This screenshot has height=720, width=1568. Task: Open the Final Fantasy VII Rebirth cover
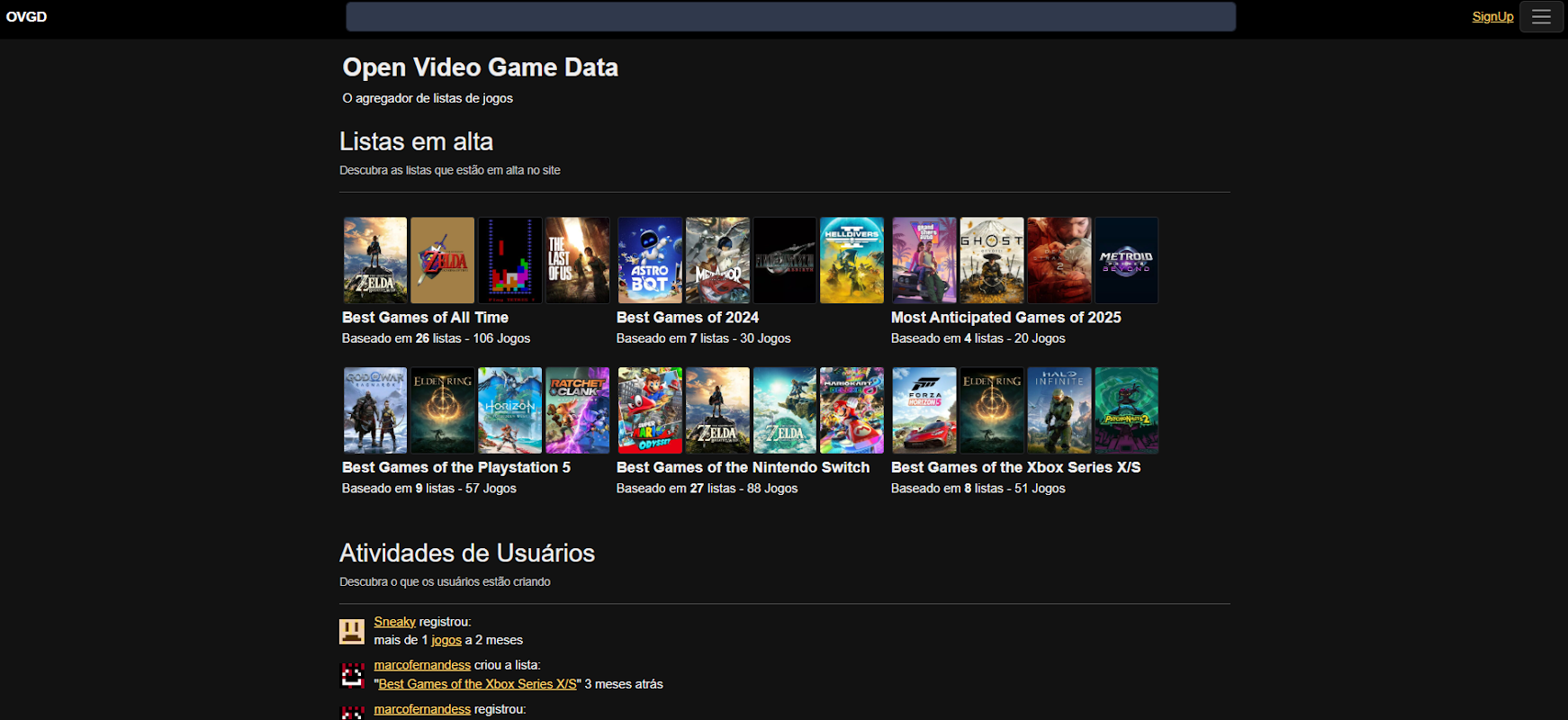(785, 260)
